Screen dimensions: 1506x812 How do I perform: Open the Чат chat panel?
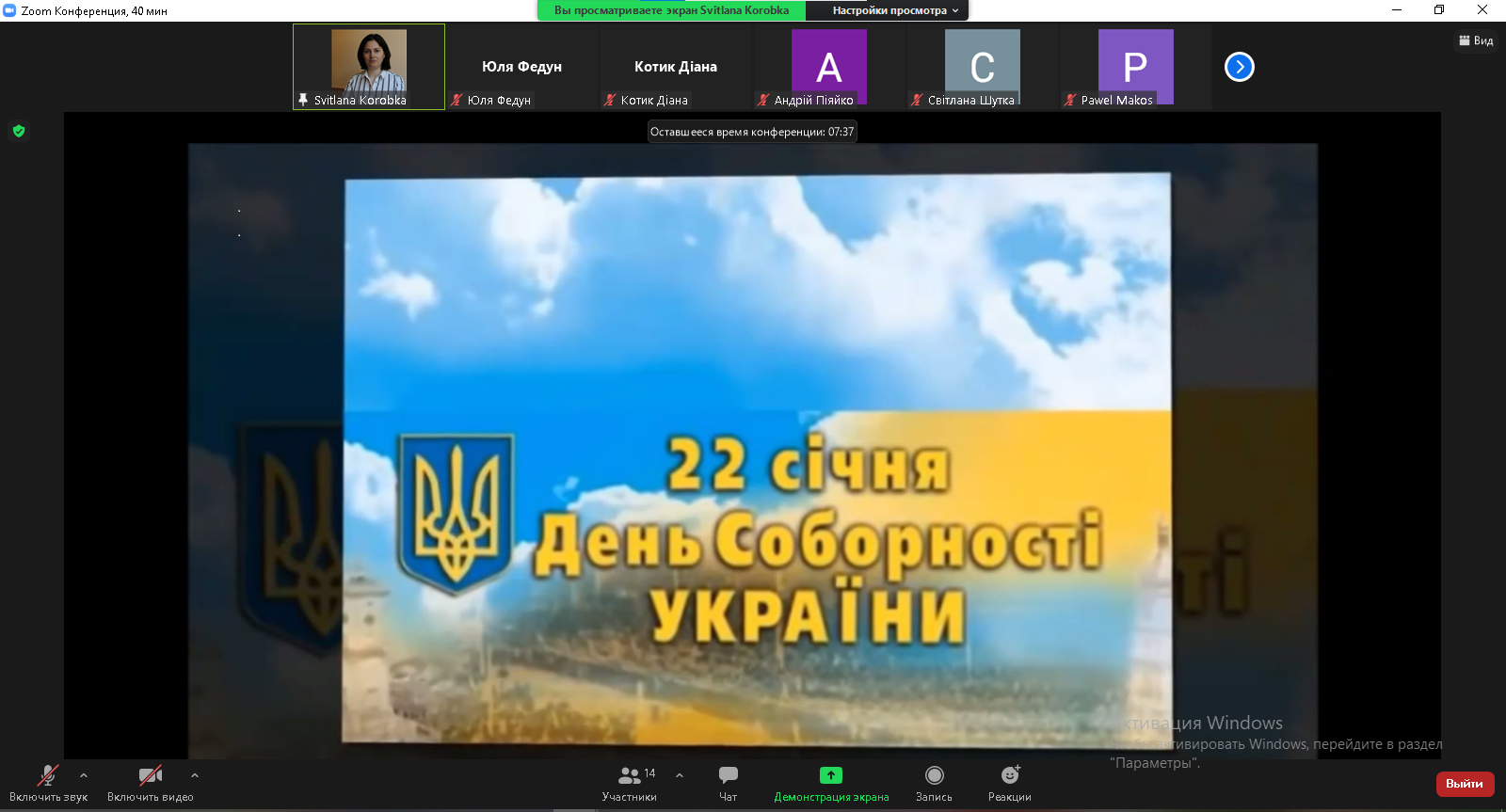click(729, 783)
